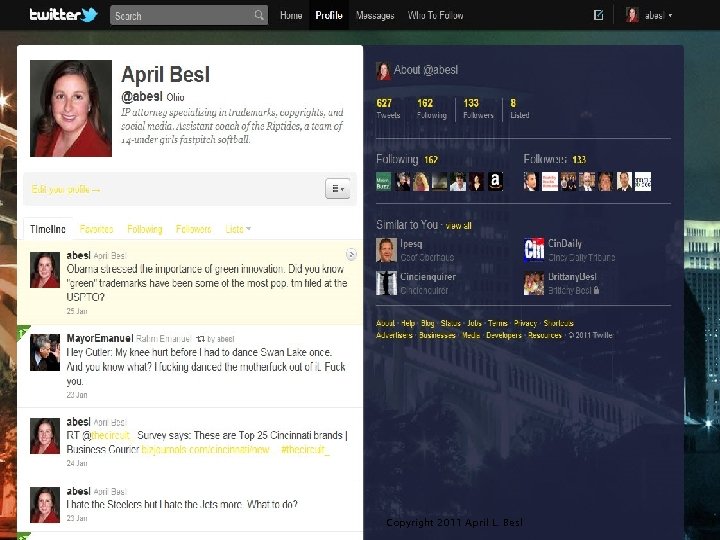The width and height of the screenshot is (720, 540).
Task: Click first avatar in Followers row
Action: (531, 181)
